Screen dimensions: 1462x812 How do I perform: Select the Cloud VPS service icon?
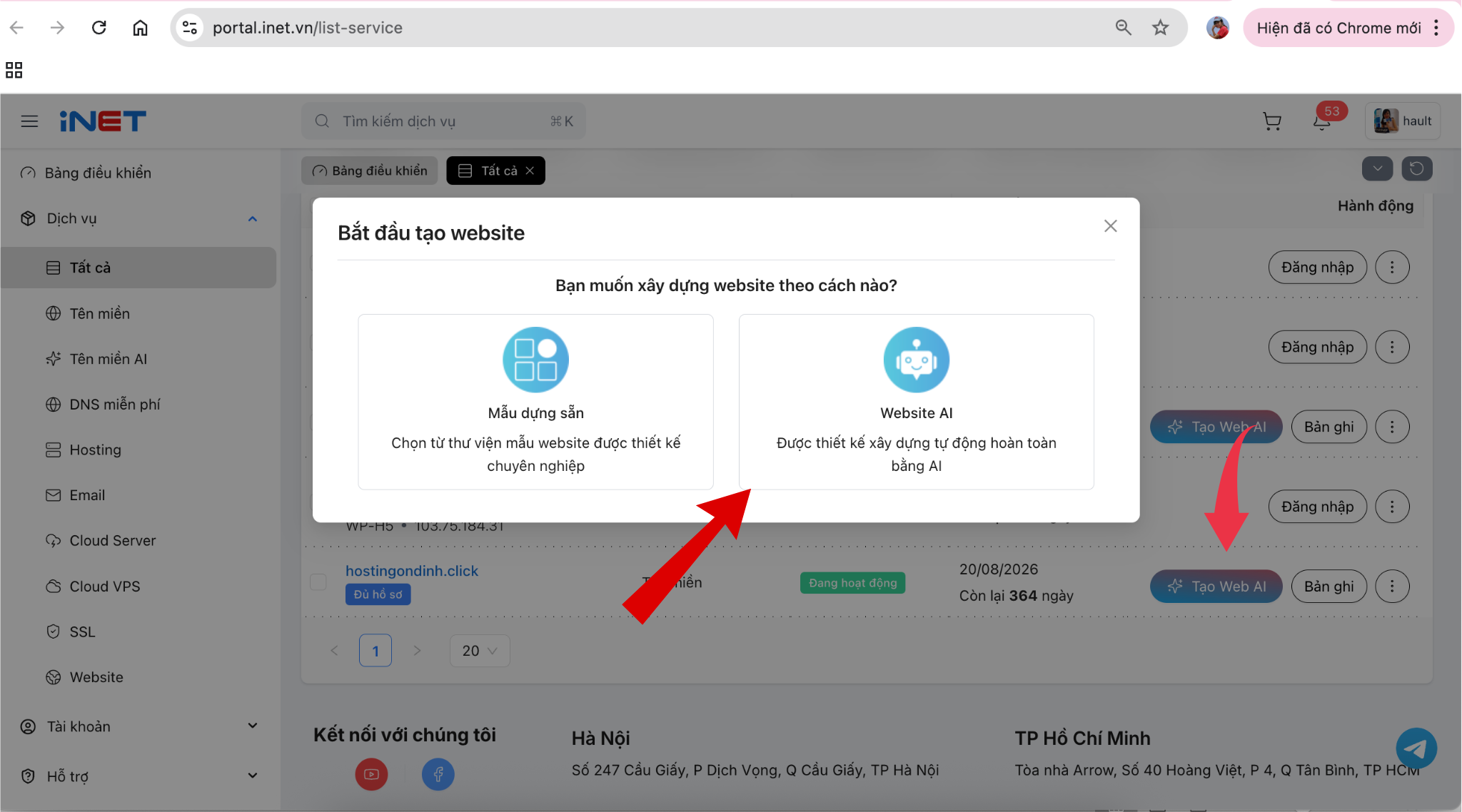tap(54, 586)
